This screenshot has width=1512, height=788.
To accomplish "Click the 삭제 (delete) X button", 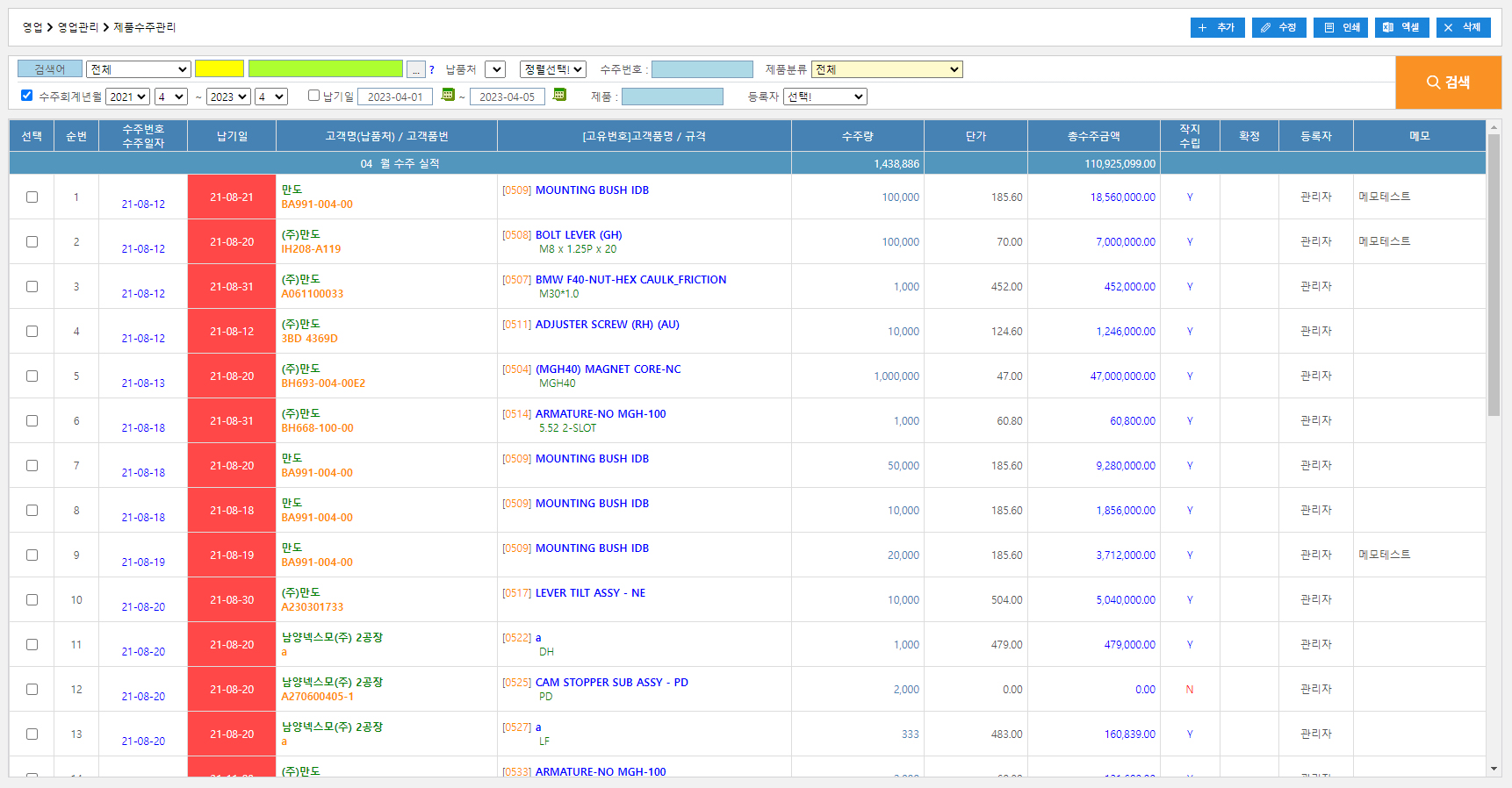I will point(1463,27).
